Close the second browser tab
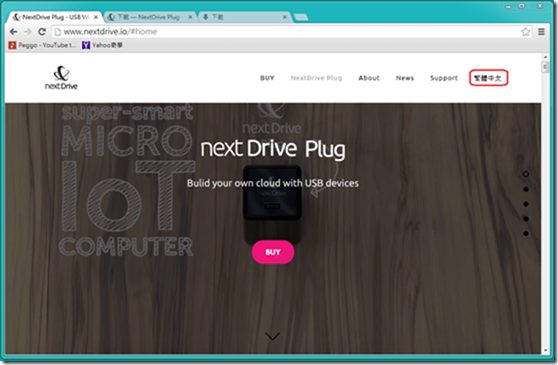This screenshot has width=558, height=365. [x=190, y=17]
